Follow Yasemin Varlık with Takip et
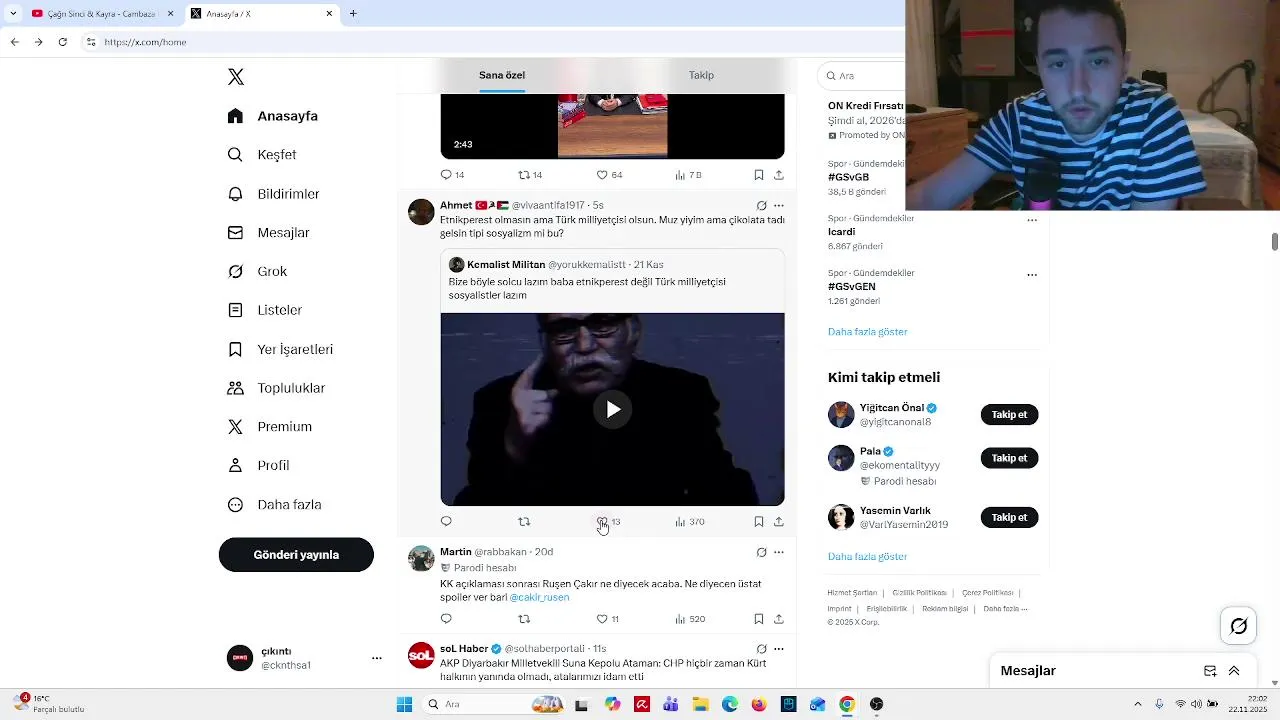1280x720 pixels. (x=1009, y=518)
